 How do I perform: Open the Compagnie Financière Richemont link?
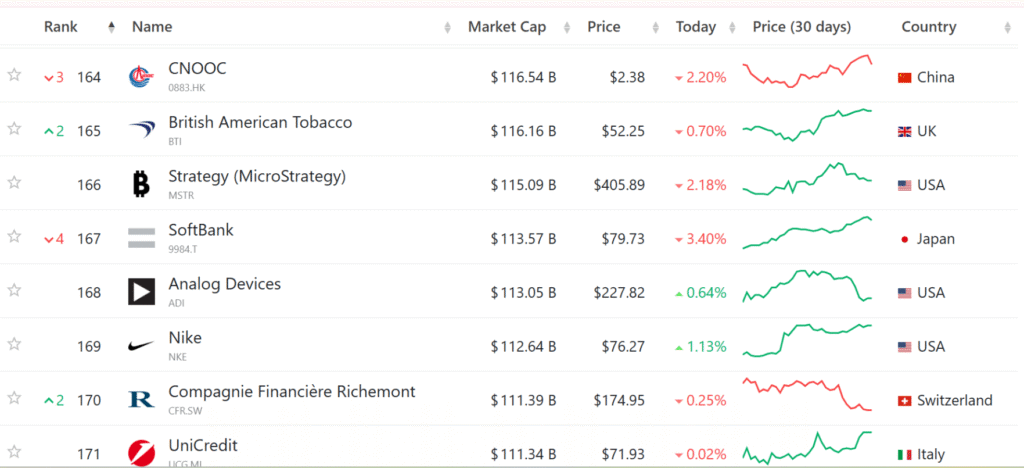pyautogui.click(x=292, y=392)
